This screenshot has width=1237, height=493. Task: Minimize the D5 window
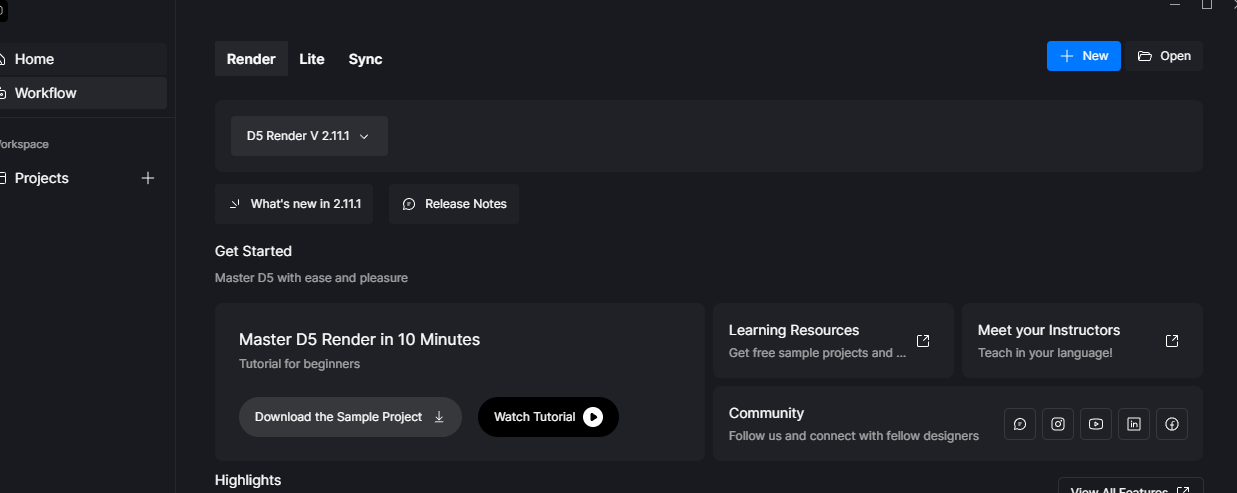click(1174, 4)
